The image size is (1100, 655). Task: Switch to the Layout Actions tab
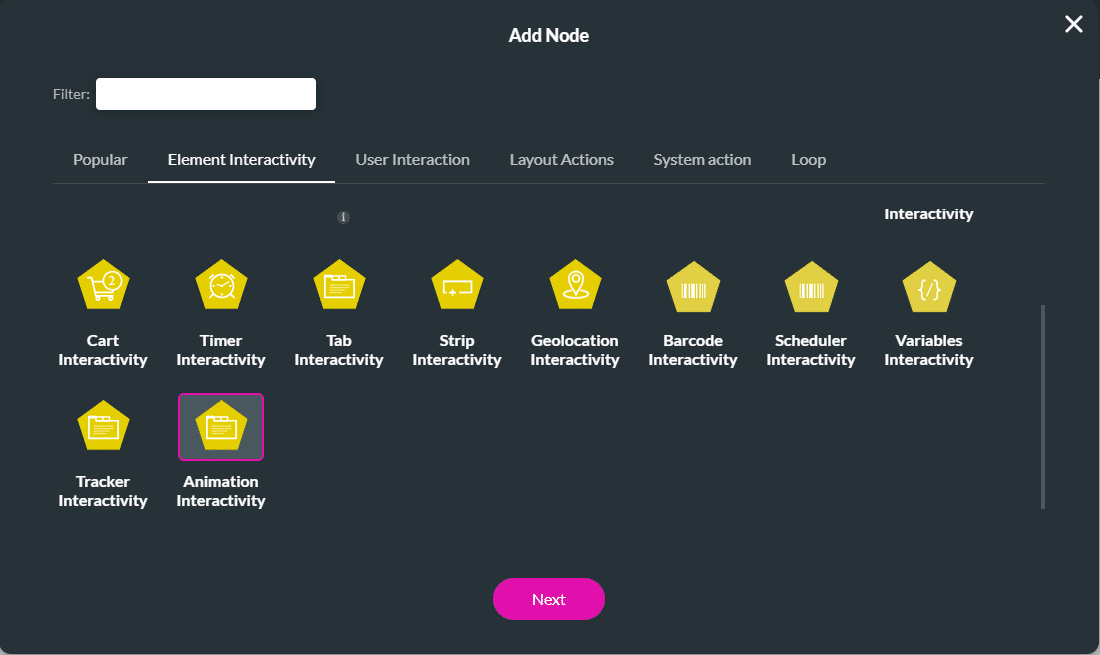(x=561, y=159)
